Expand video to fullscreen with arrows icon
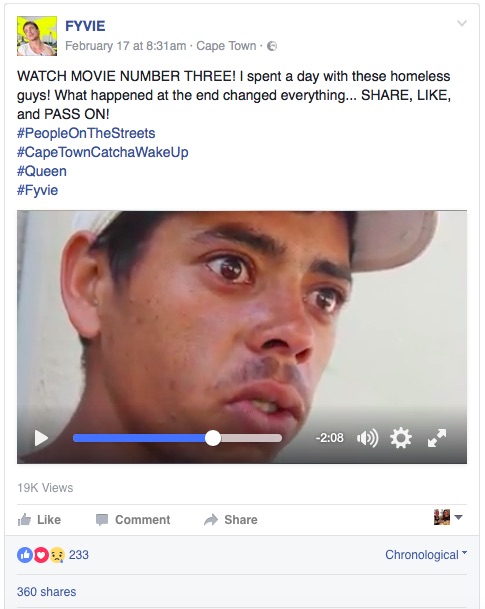The width and height of the screenshot is (485, 609). pyautogui.click(x=437, y=438)
